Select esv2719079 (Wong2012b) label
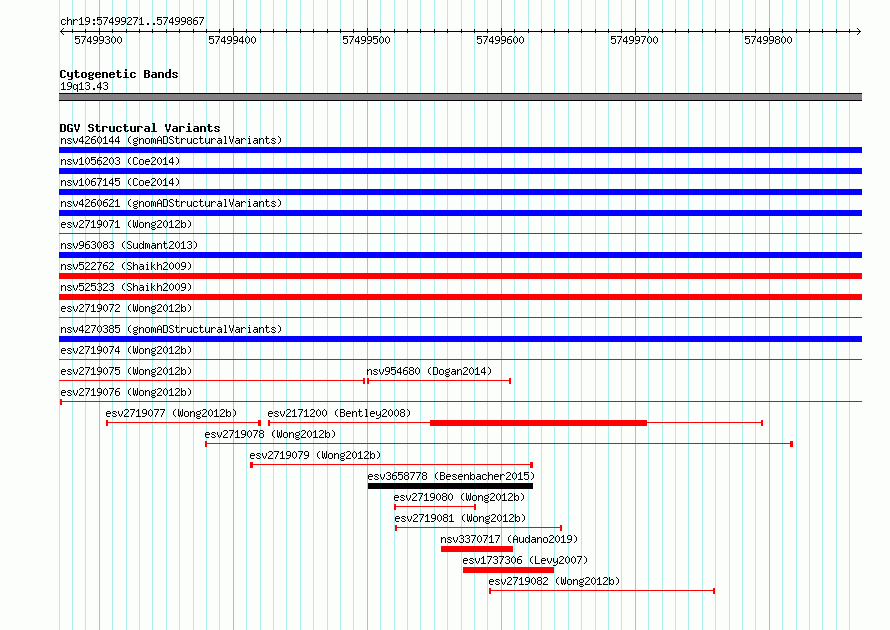 pyautogui.click(x=315, y=455)
